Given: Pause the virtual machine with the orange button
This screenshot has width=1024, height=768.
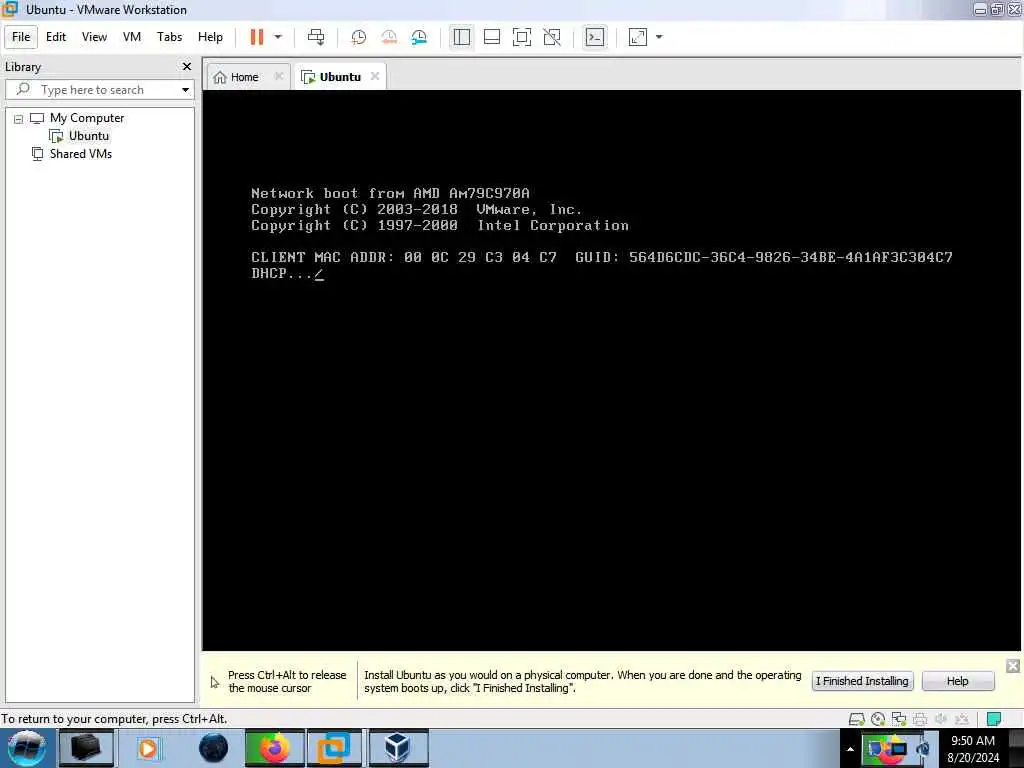Looking at the screenshot, I should pos(257,37).
